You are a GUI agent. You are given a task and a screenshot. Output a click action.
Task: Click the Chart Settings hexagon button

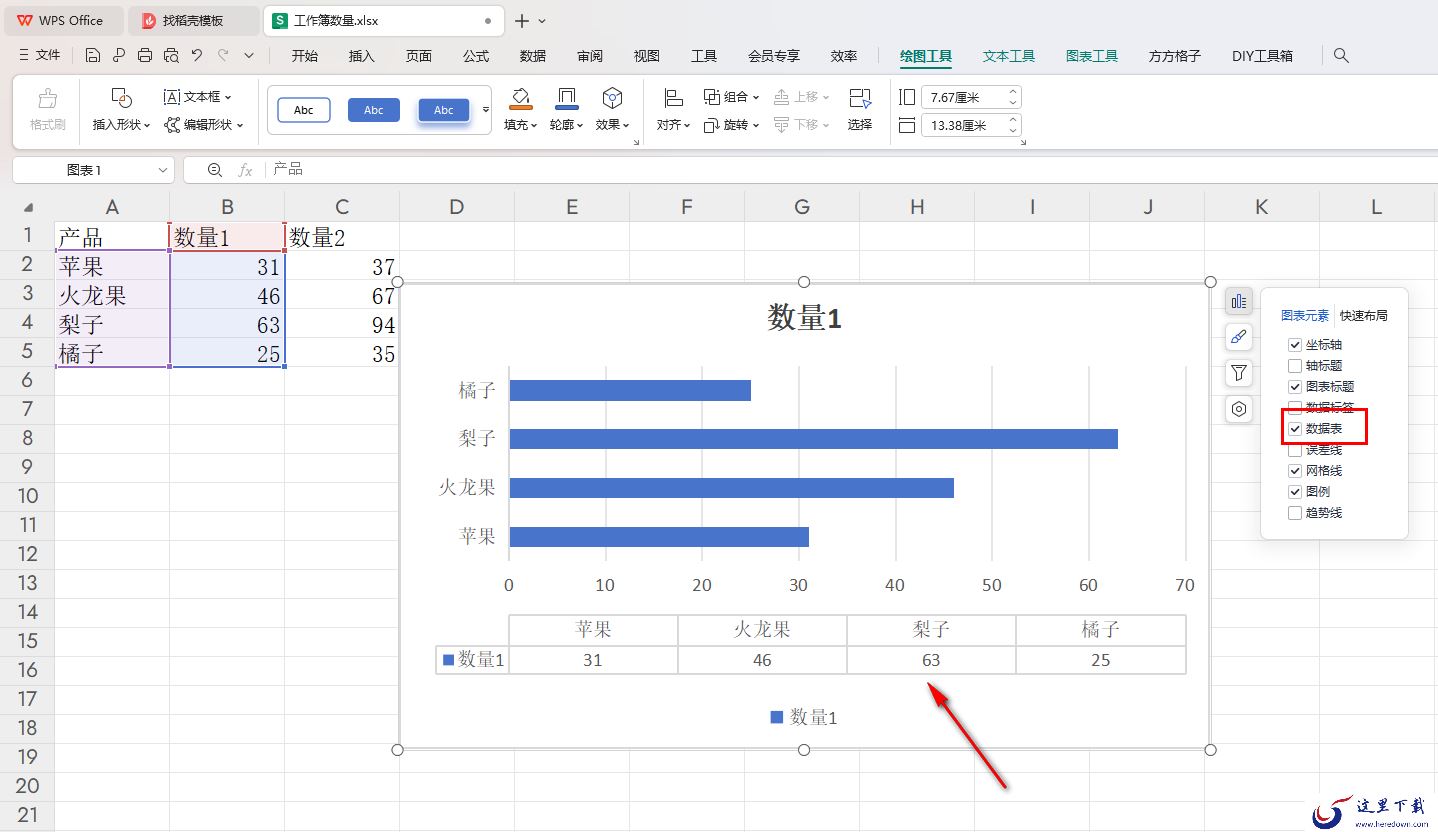click(1239, 409)
